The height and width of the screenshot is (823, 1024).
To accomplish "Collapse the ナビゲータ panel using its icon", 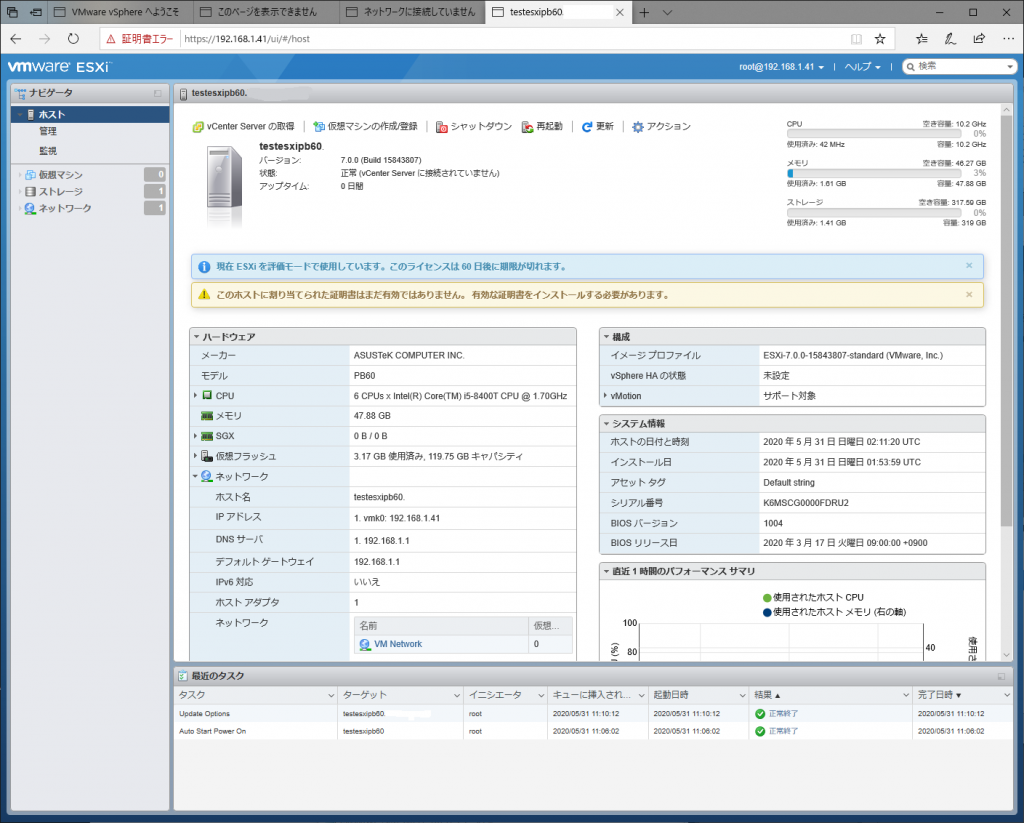I will 157,93.
